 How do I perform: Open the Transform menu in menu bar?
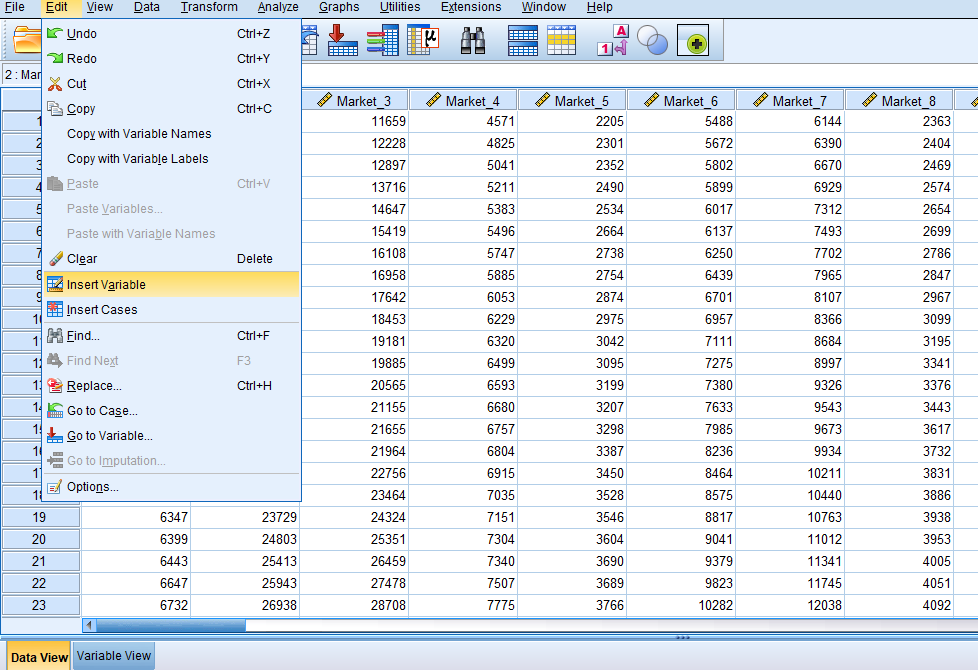click(x=209, y=7)
